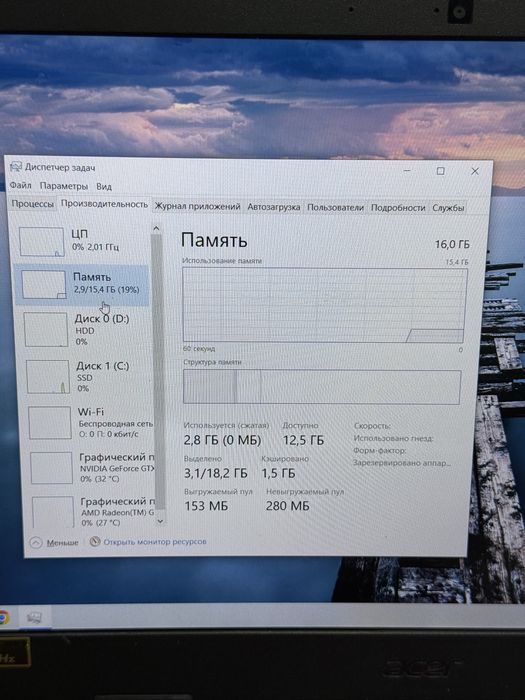The image size is (525, 700).
Task: Select Диск 1 (C:) SSD entry
Action: click(88, 377)
